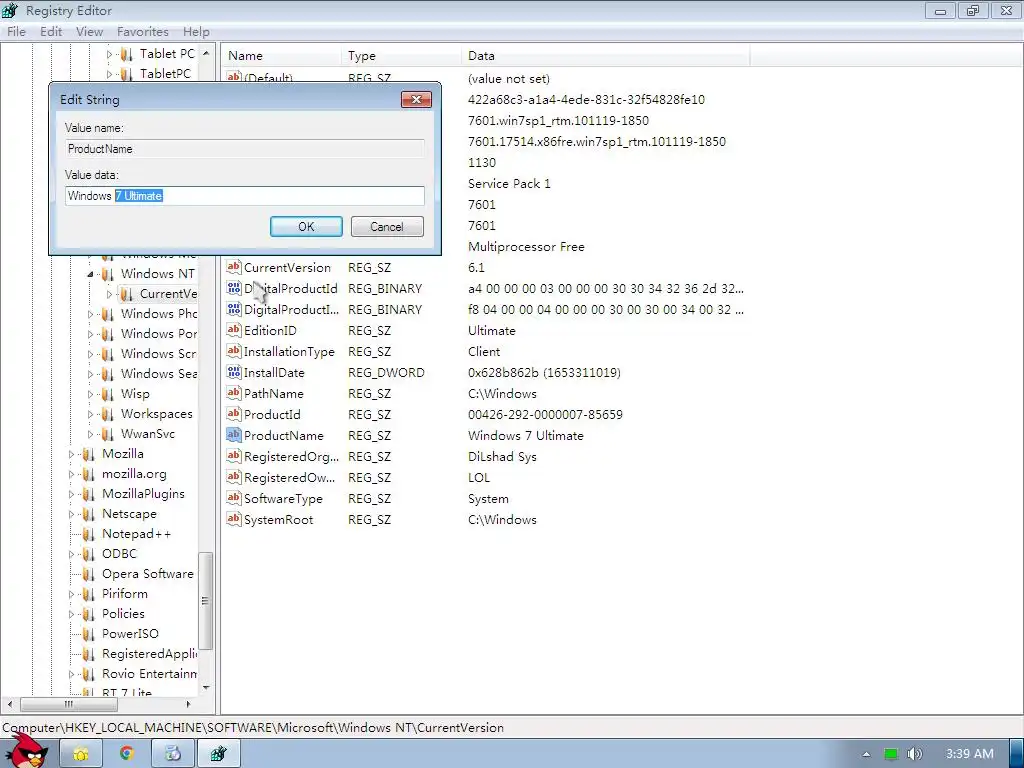1024x768 pixels.
Task: Click the 'DiLshad Sys' data value
Action: [502, 456]
